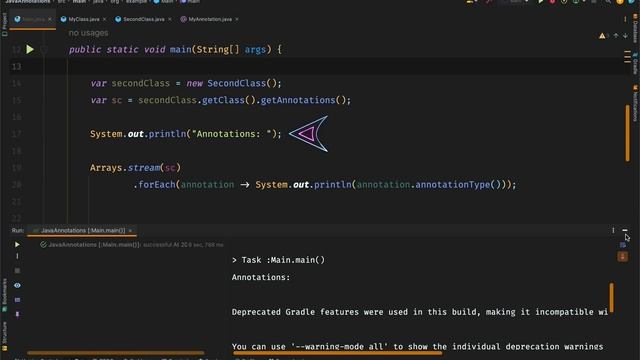
Task: Place cursor on getAnnotations() call
Action: pos(303,100)
